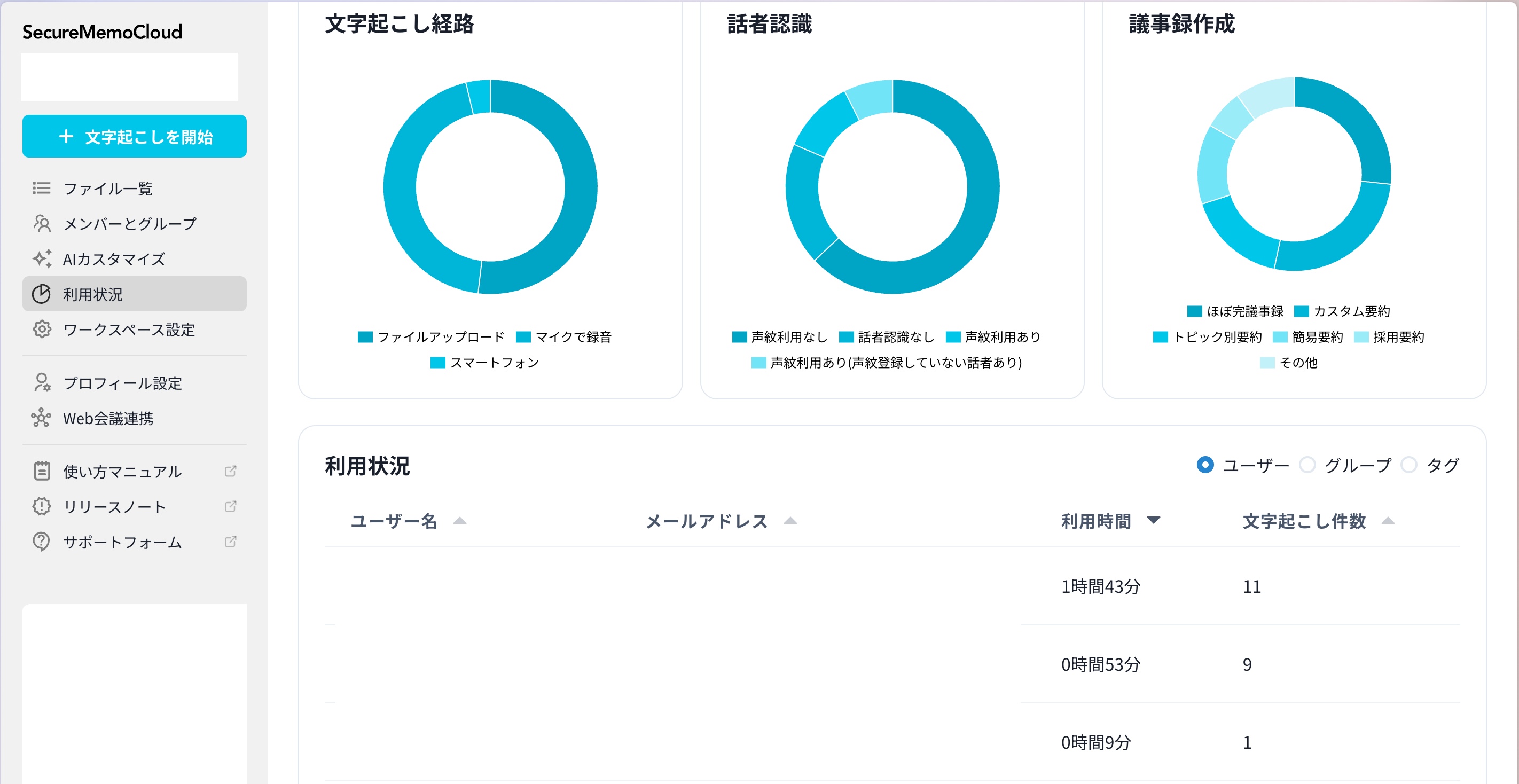Open リリースノート from the sidebar
The width and height of the screenshot is (1519, 784).
pos(114,506)
